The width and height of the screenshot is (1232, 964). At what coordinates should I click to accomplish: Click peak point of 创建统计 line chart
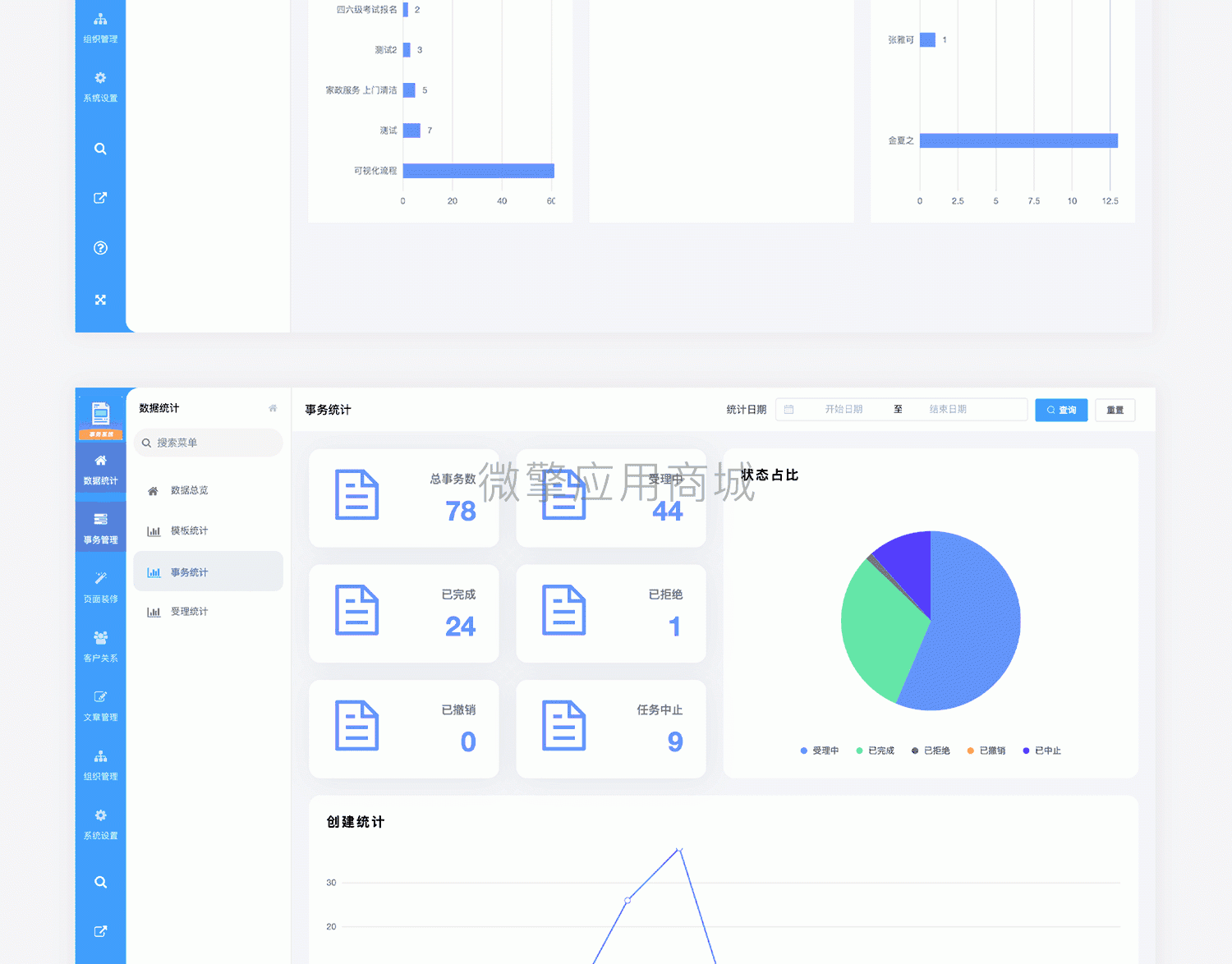tap(679, 849)
